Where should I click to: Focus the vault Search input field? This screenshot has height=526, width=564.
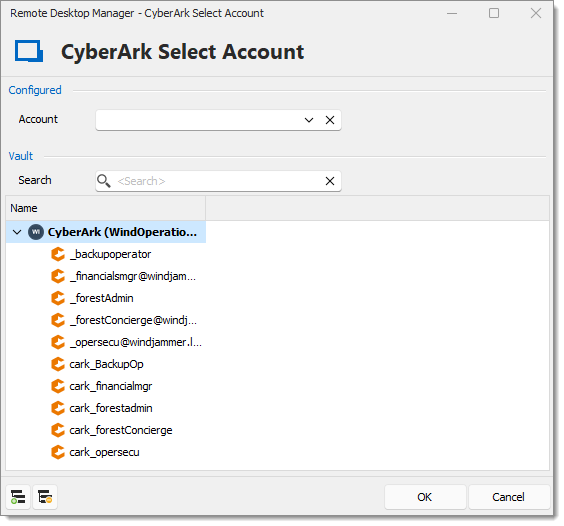pos(218,181)
